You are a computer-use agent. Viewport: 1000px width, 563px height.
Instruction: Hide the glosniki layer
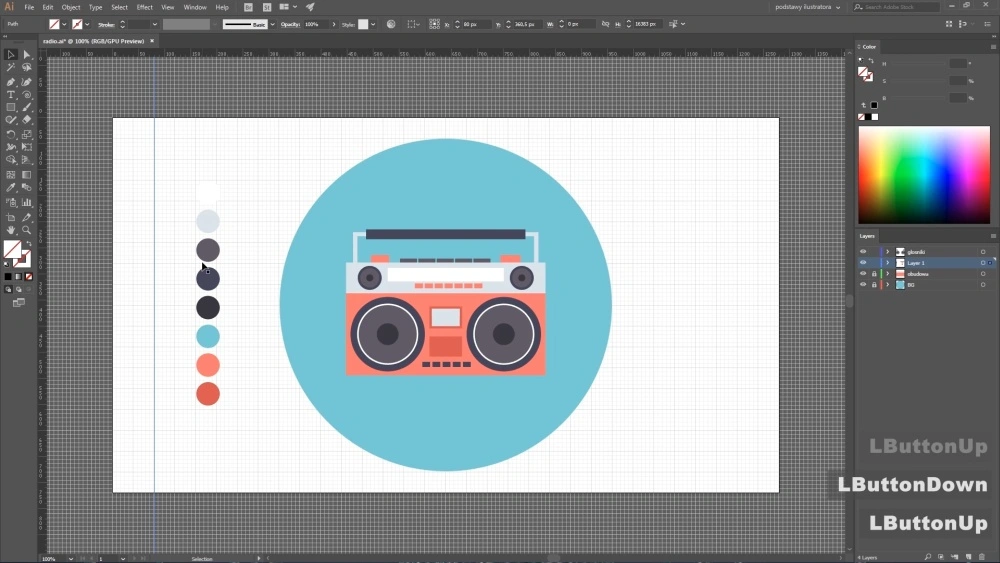(x=863, y=252)
